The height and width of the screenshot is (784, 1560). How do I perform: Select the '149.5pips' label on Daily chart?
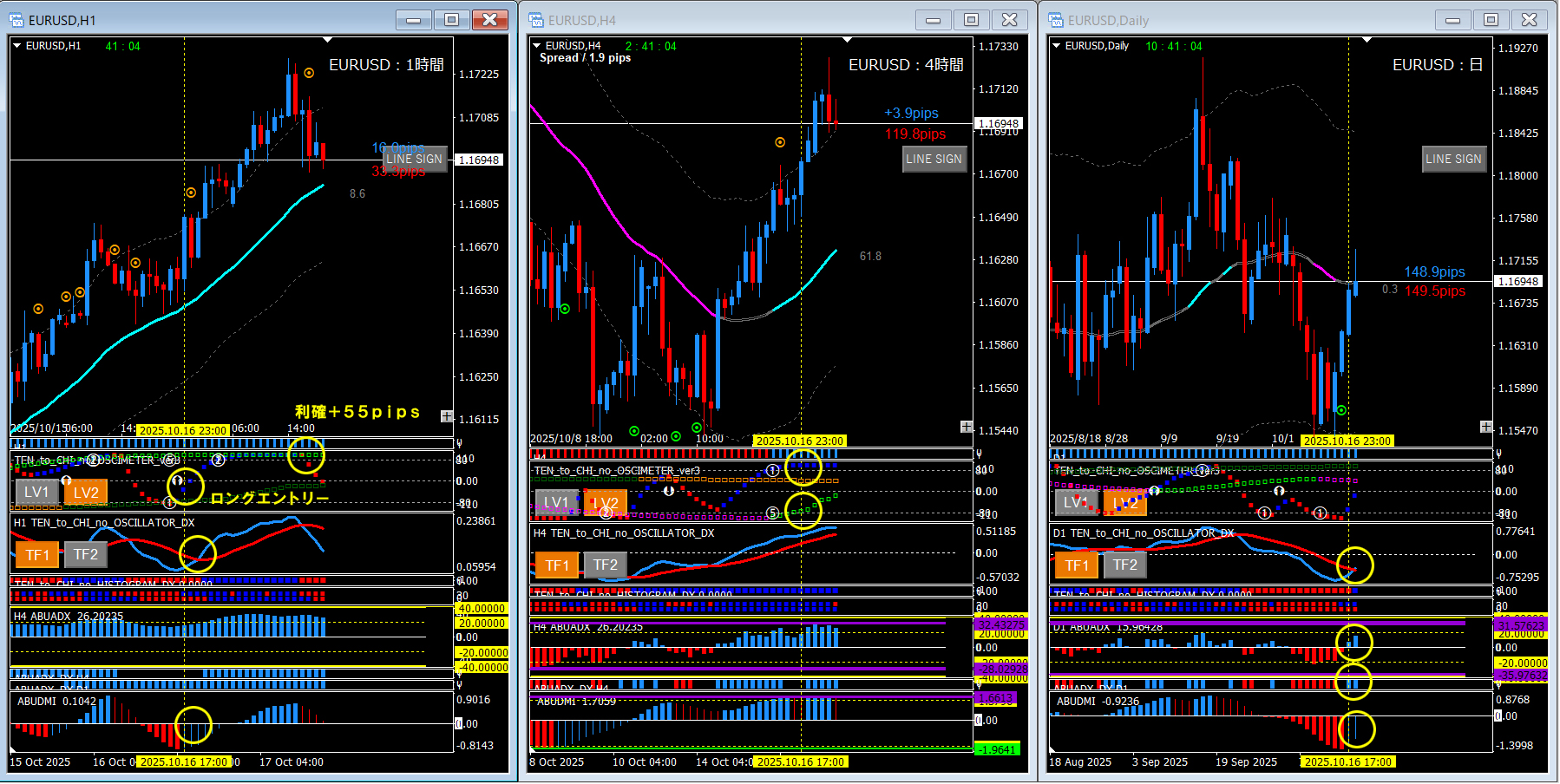coord(1435,291)
